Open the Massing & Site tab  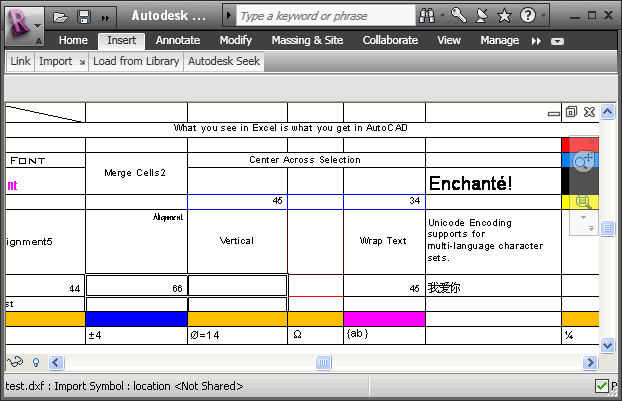307,40
